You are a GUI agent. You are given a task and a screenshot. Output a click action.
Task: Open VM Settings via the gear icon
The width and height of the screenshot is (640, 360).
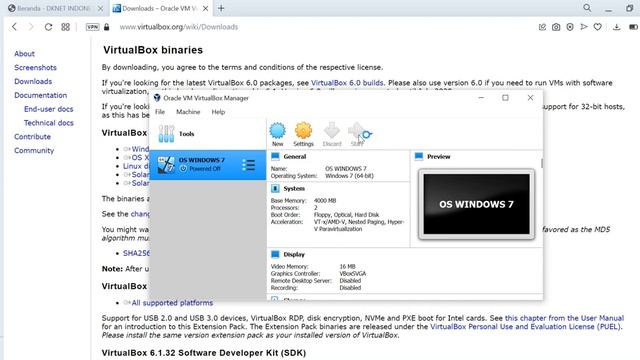pyautogui.click(x=303, y=131)
